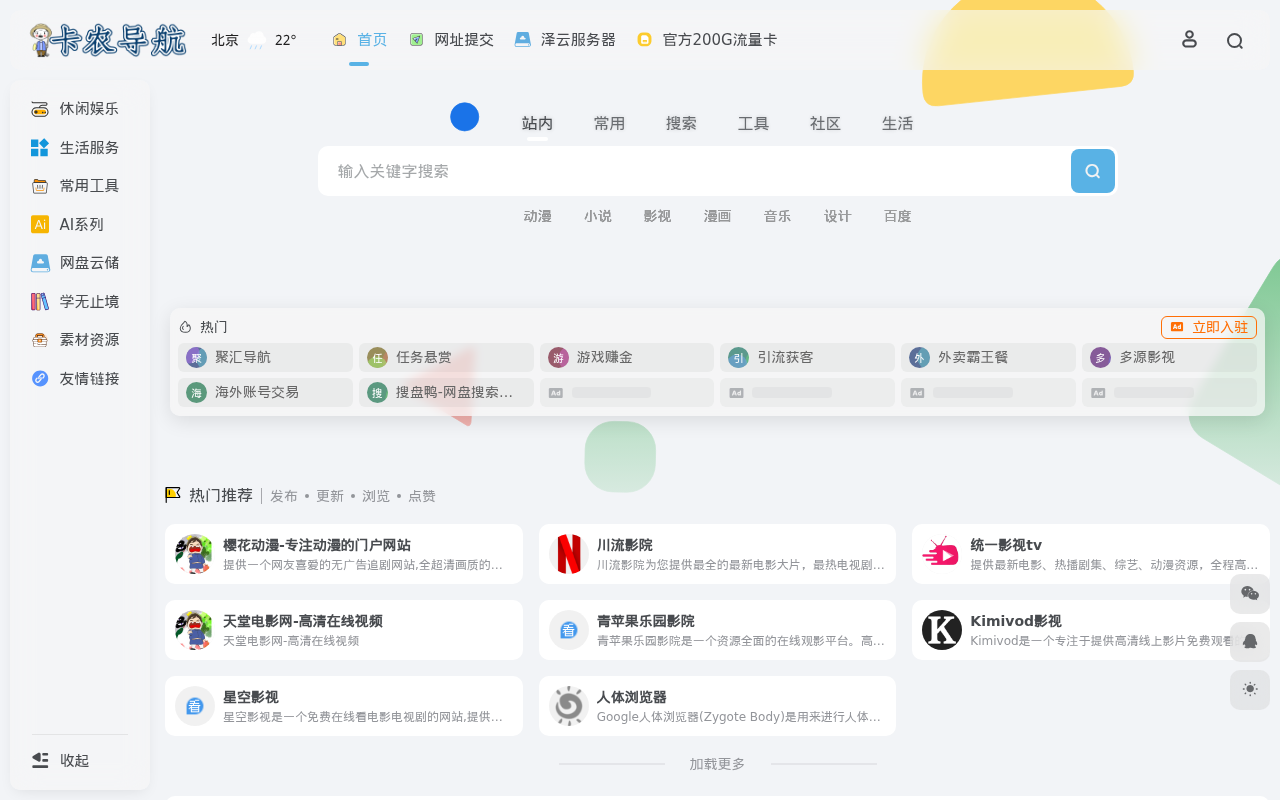The height and width of the screenshot is (800, 1280).
Task: Open the Netflix-style 川流影院 logo
Action: (569, 554)
